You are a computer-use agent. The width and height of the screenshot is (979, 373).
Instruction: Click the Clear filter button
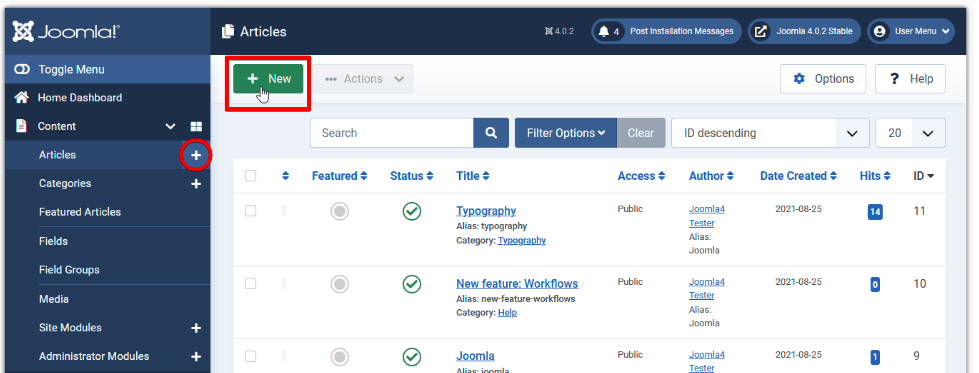(641, 133)
